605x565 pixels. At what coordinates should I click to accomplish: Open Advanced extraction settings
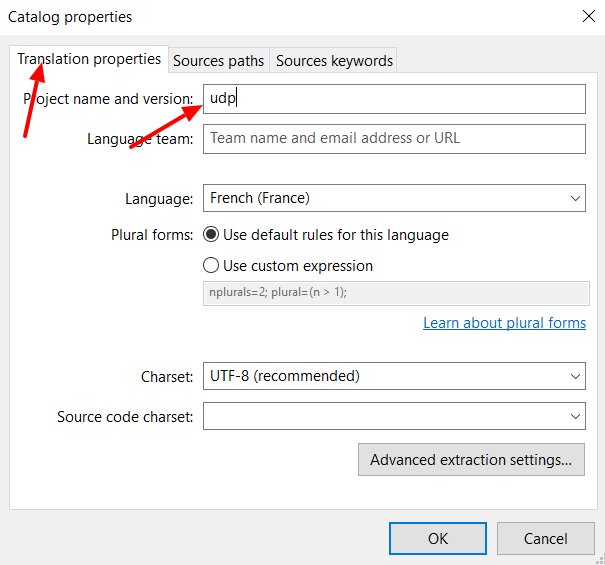pos(471,460)
